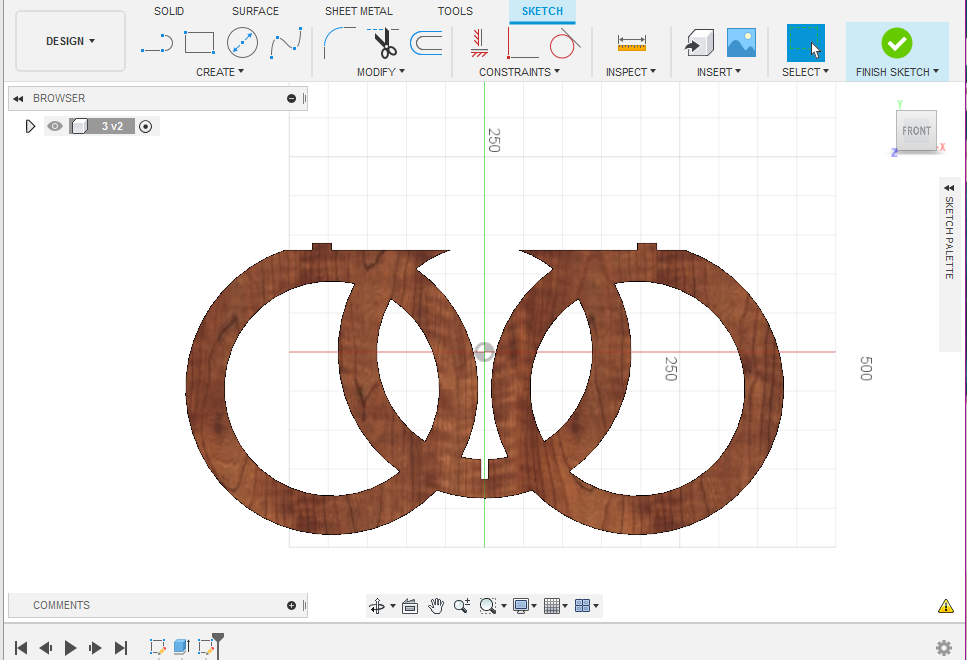Play the timeline
This screenshot has width=967, height=660.
pyautogui.click(x=70, y=648)
